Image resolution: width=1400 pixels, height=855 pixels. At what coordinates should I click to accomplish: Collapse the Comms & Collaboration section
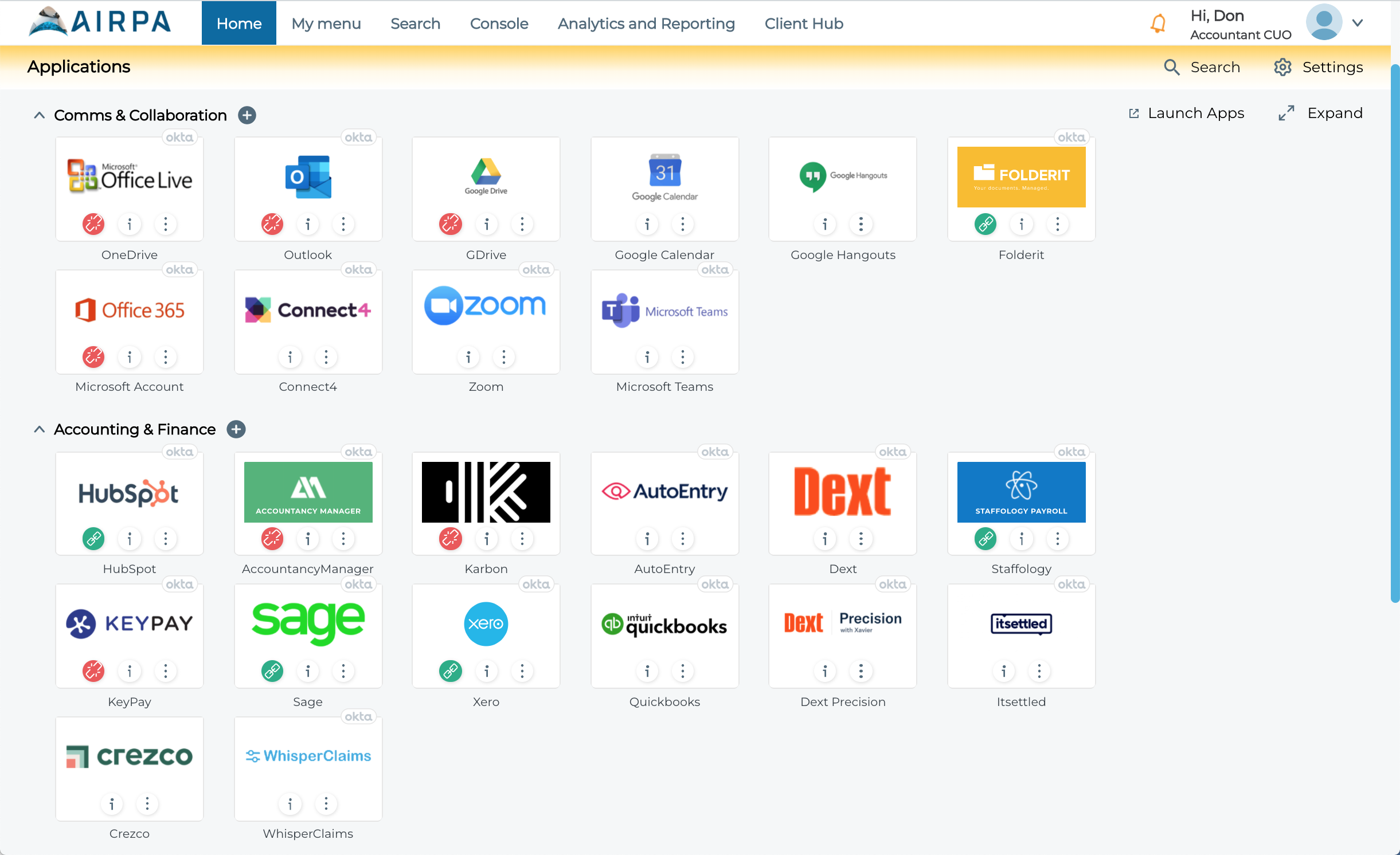click(39, 115)
